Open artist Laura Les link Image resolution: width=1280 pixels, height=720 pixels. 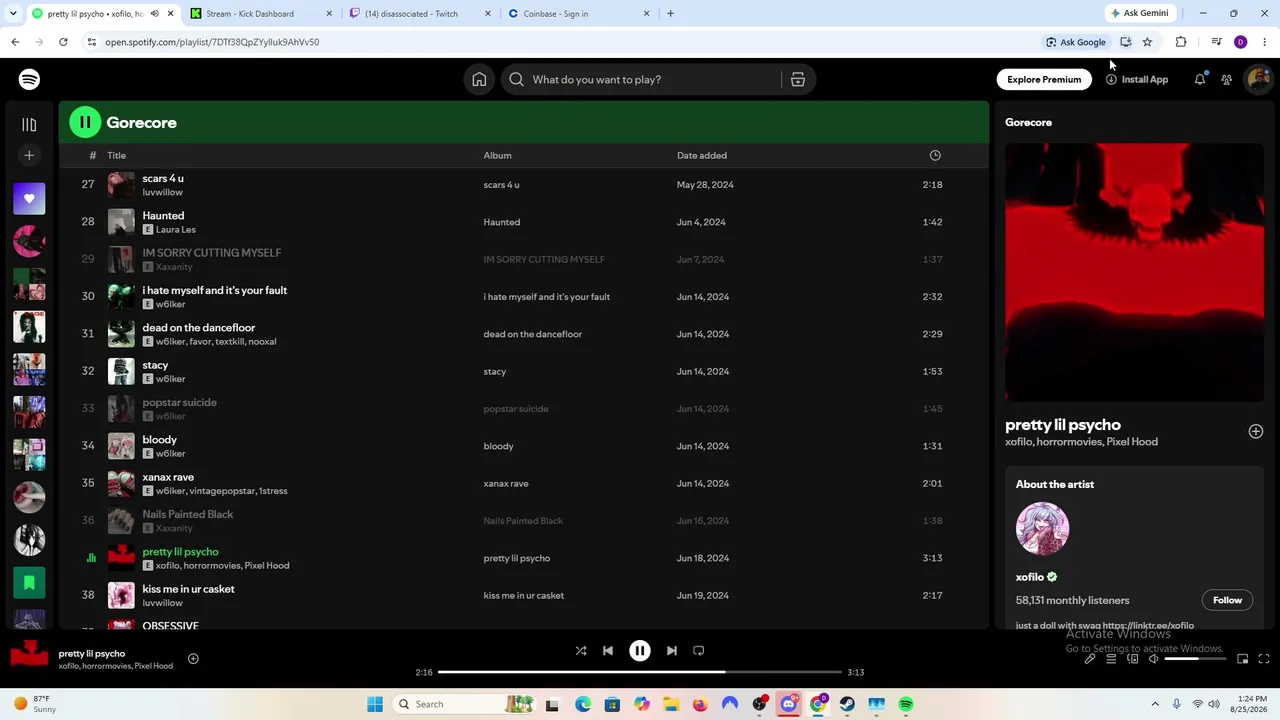pyautogui.click(x=175, y=230)
